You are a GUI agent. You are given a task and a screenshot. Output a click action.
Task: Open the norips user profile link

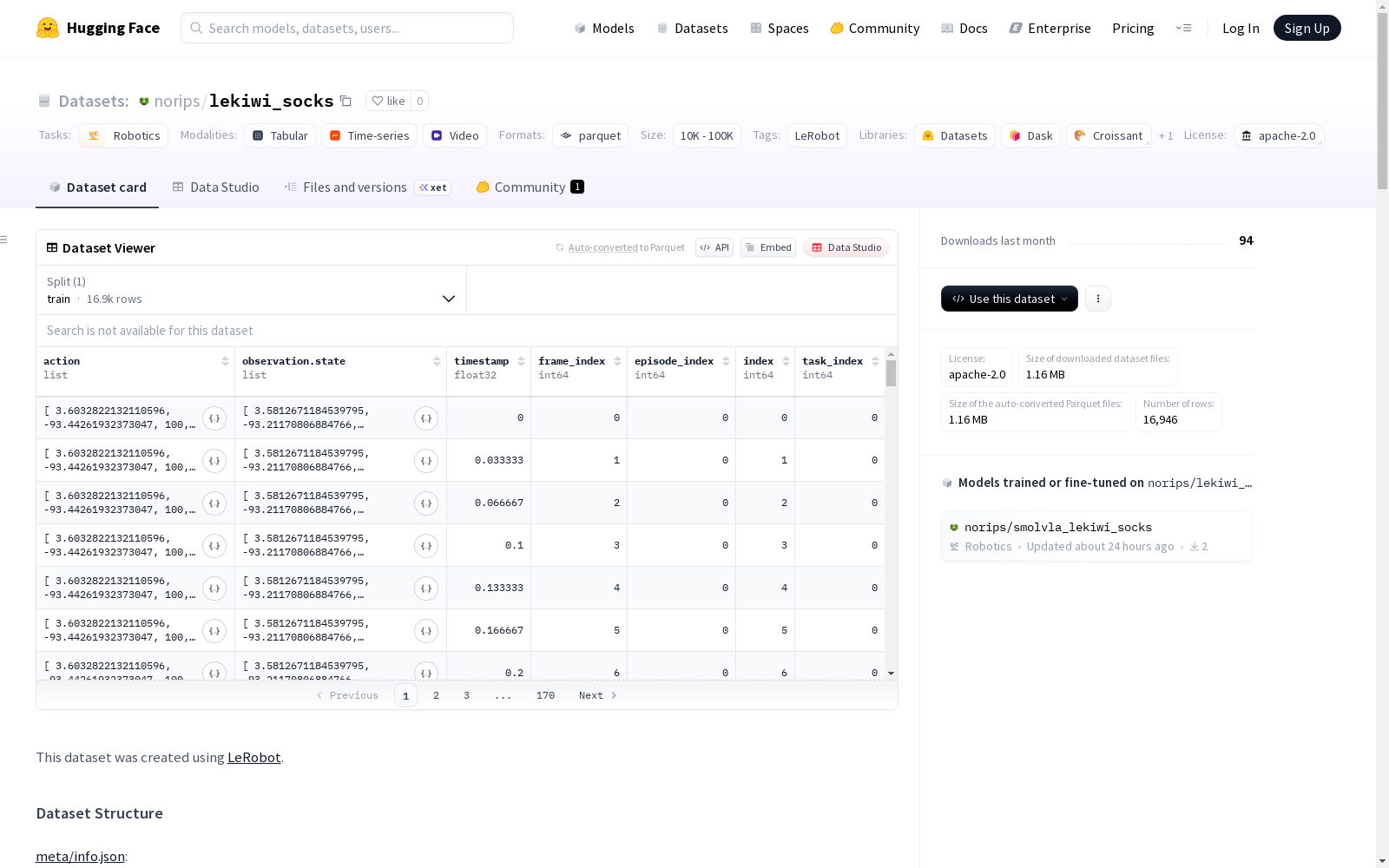click(177, 101)
